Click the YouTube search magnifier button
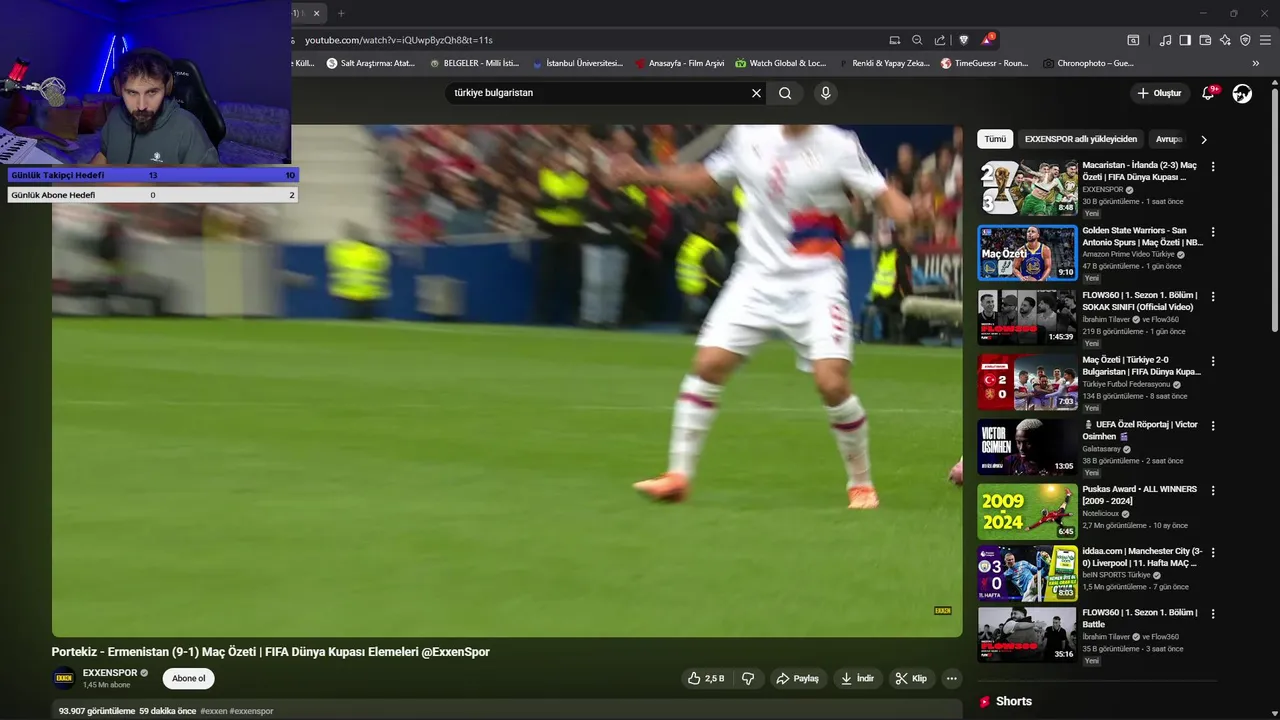Viewport: 1280px width, 720px height. coord(785,93)
